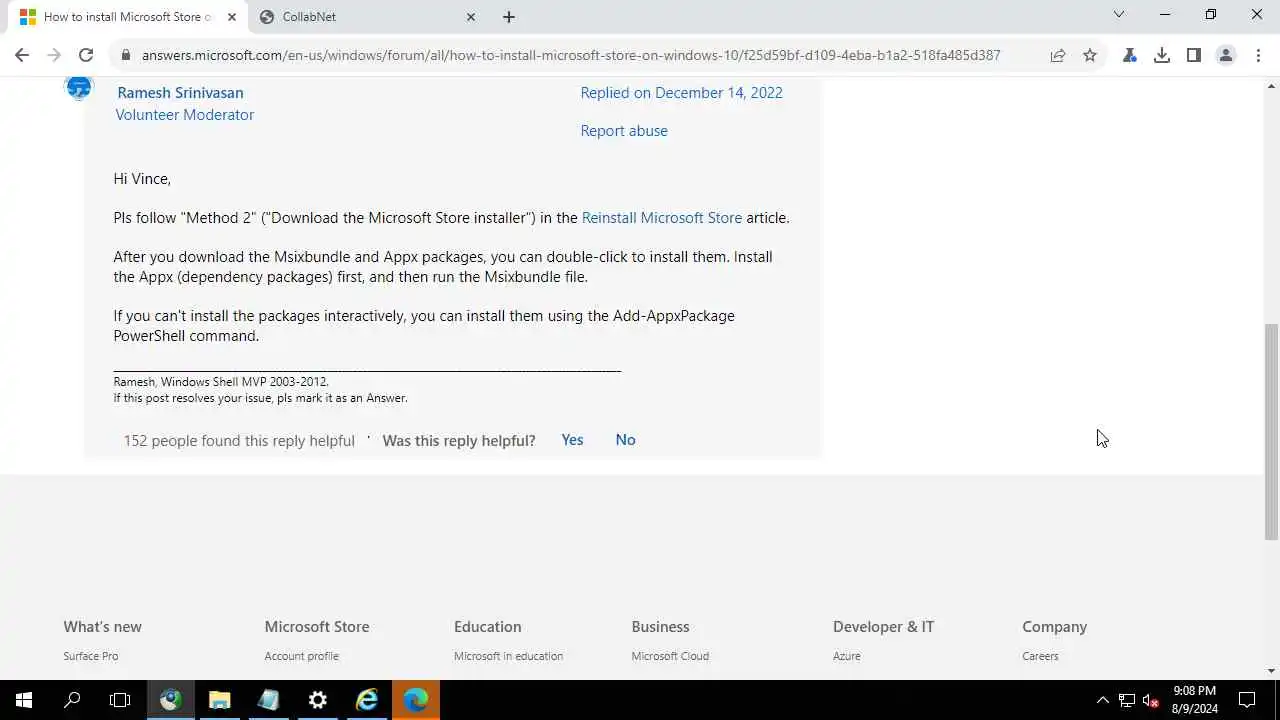The height and width of the screenshot is (720, 1280).
Task: Click the page vertical scrollbar thumb
Action: coord(1271,432)
